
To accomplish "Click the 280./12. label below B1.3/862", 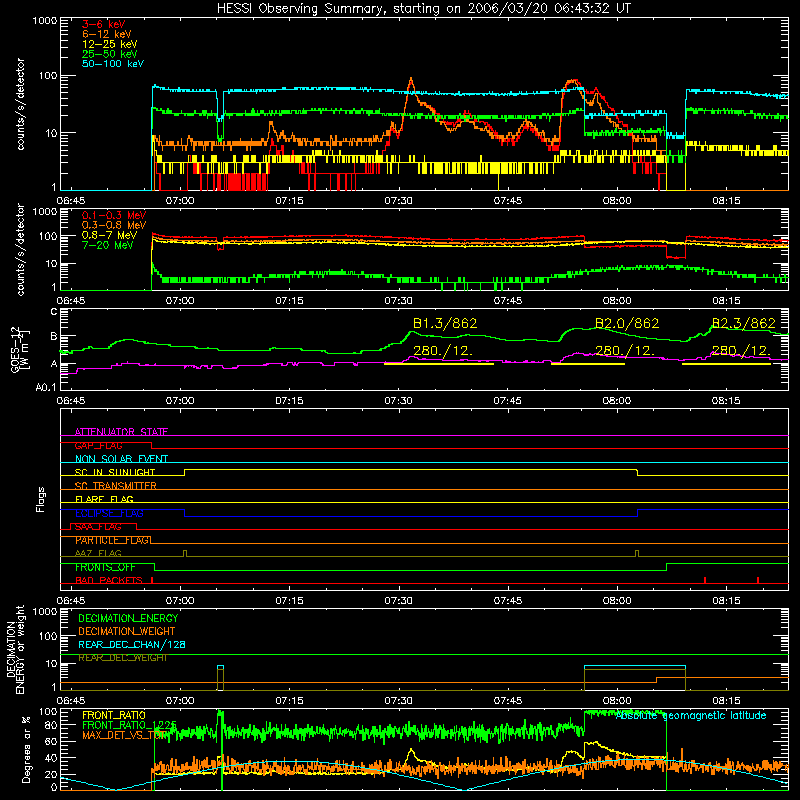I will click(x=443, y=351).
